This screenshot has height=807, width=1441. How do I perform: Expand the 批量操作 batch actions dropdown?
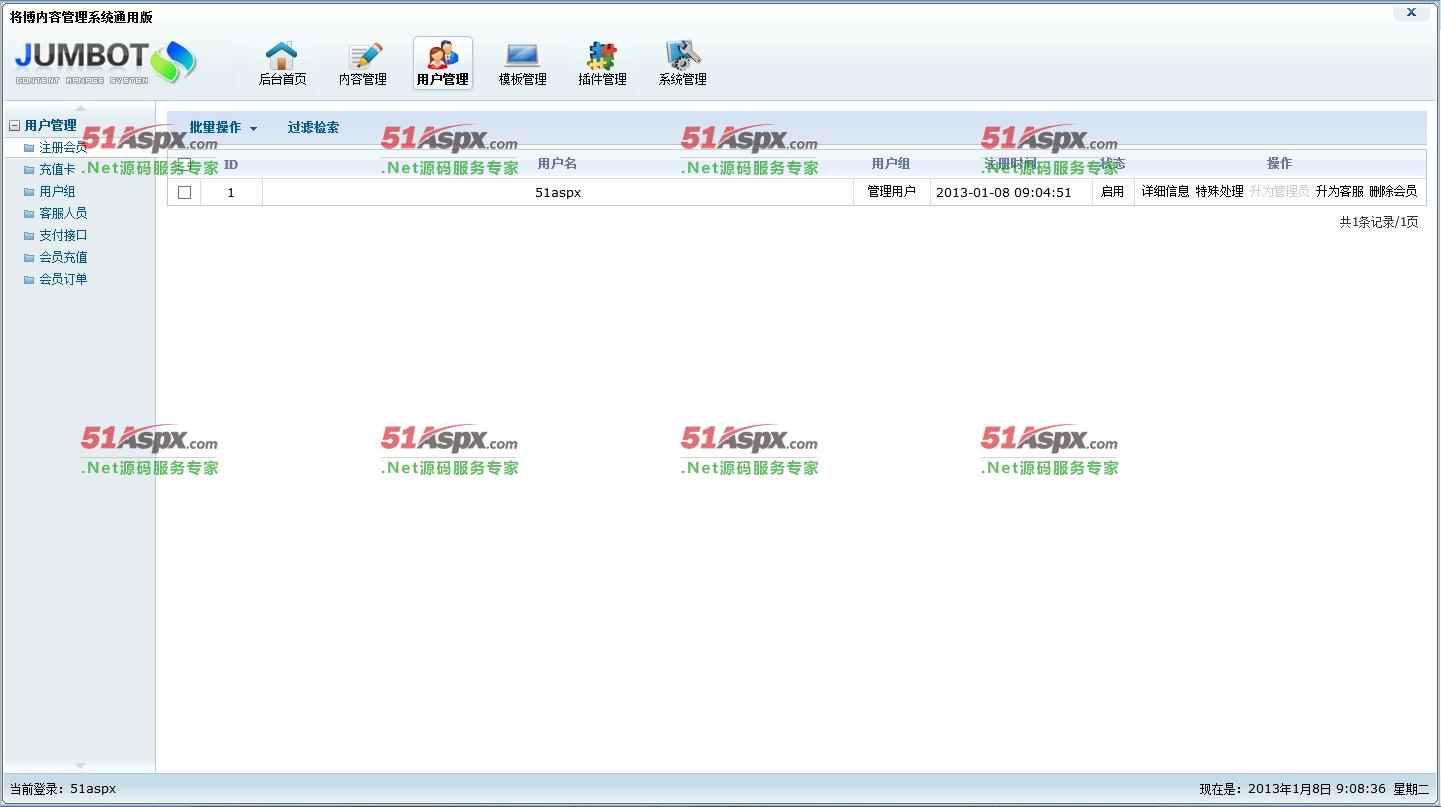click(x=223, y=128)
